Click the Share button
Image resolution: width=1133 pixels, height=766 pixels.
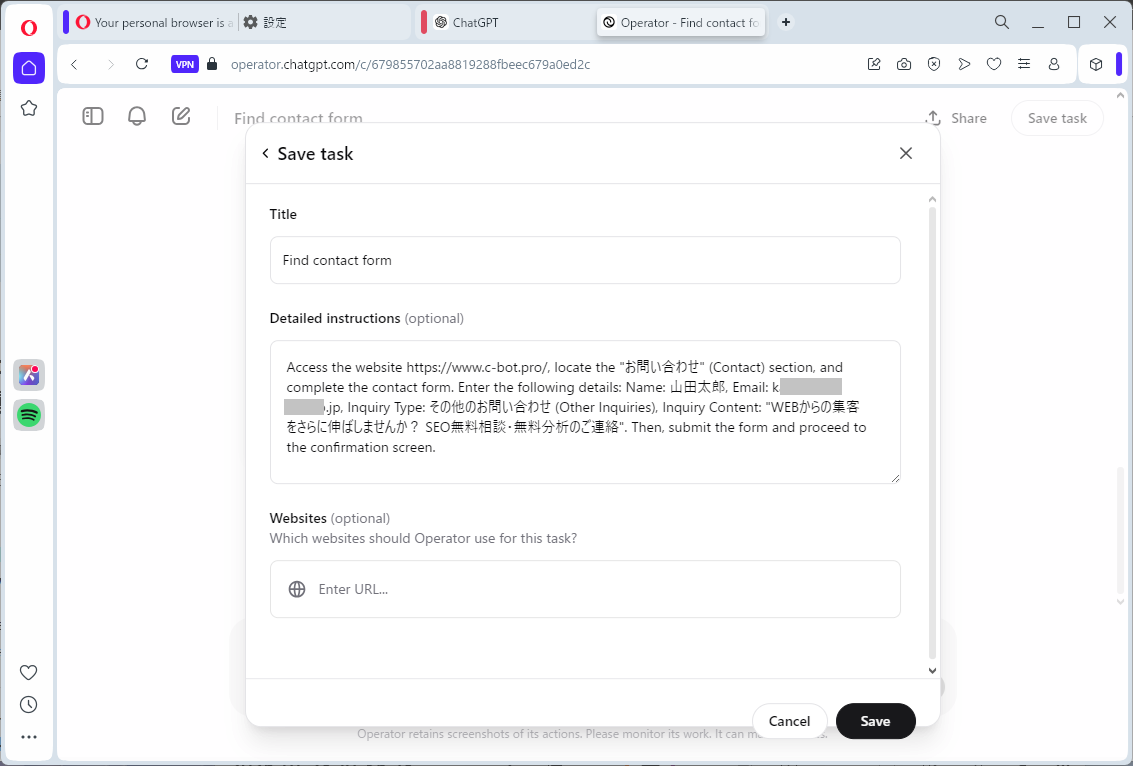click(957, 118)
